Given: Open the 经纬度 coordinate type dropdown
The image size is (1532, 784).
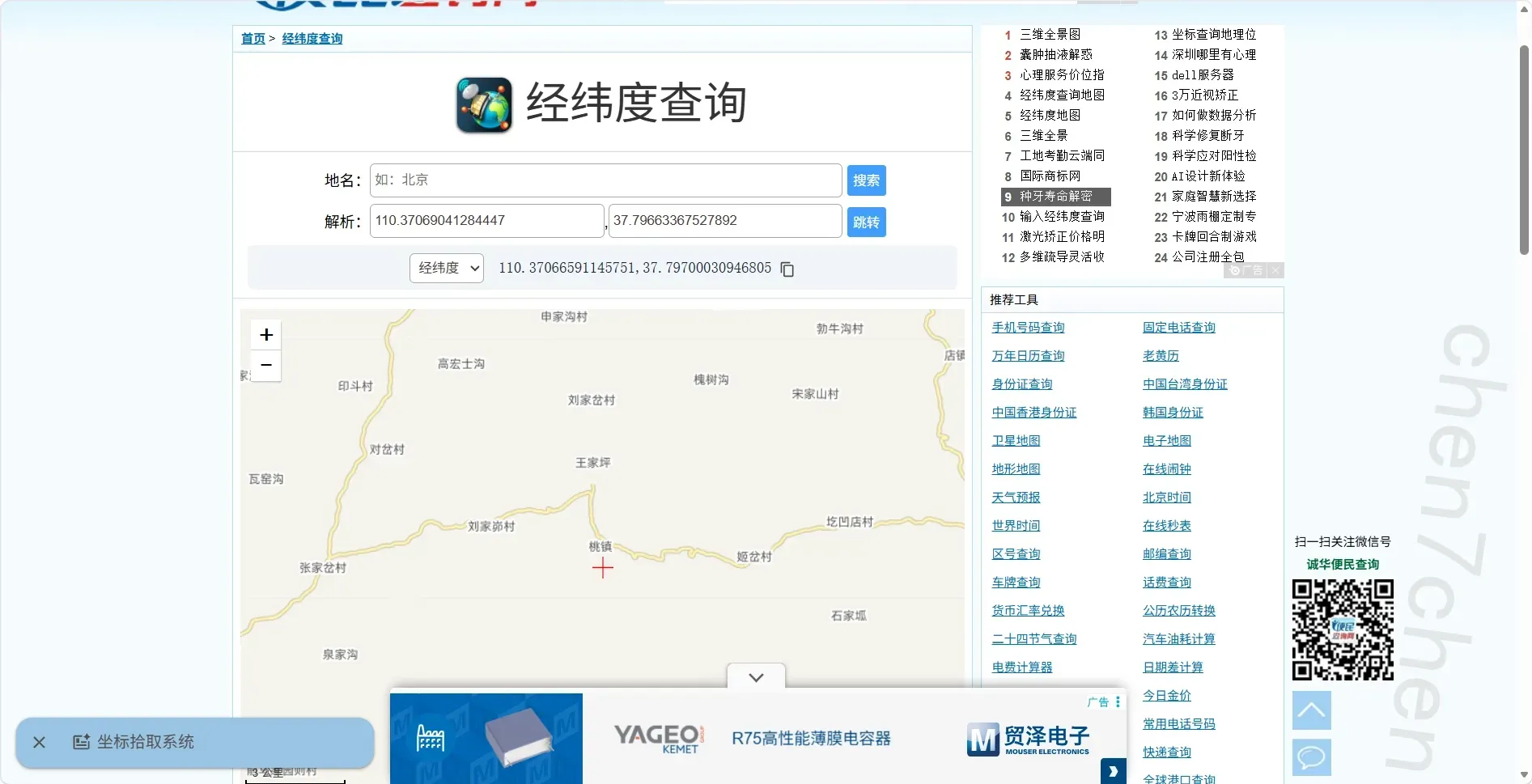Looking at the screenshot, I should 447,268.
